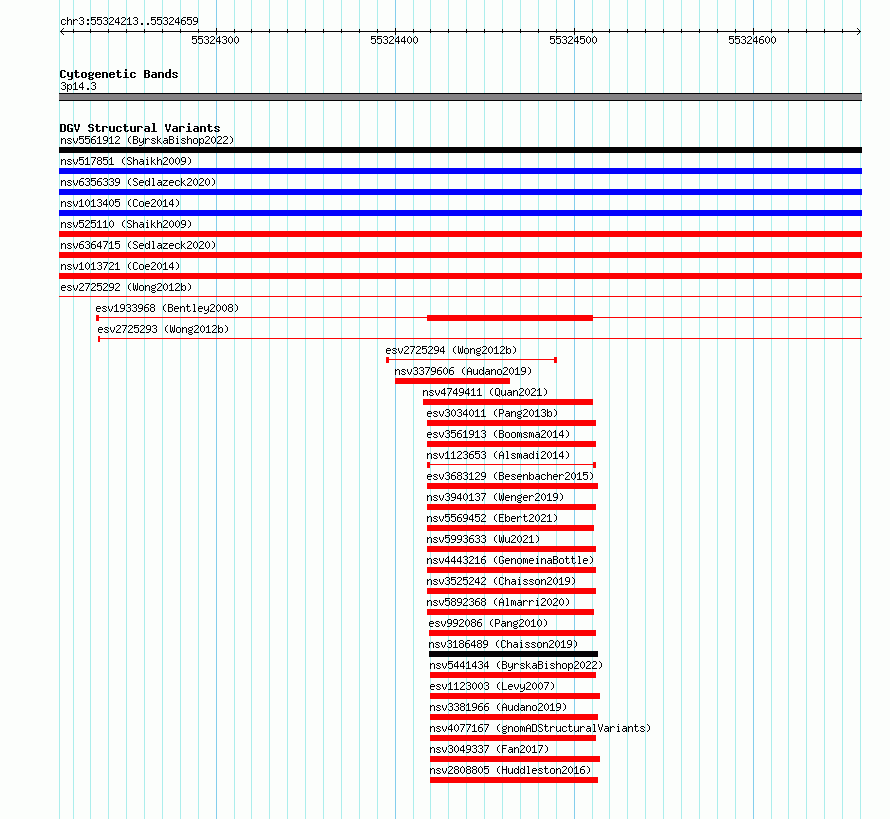Viewport: 890px width, 819px height.
Task: Click the chr3:55324213..55324659 coordinate text
Action: [129, 21]
